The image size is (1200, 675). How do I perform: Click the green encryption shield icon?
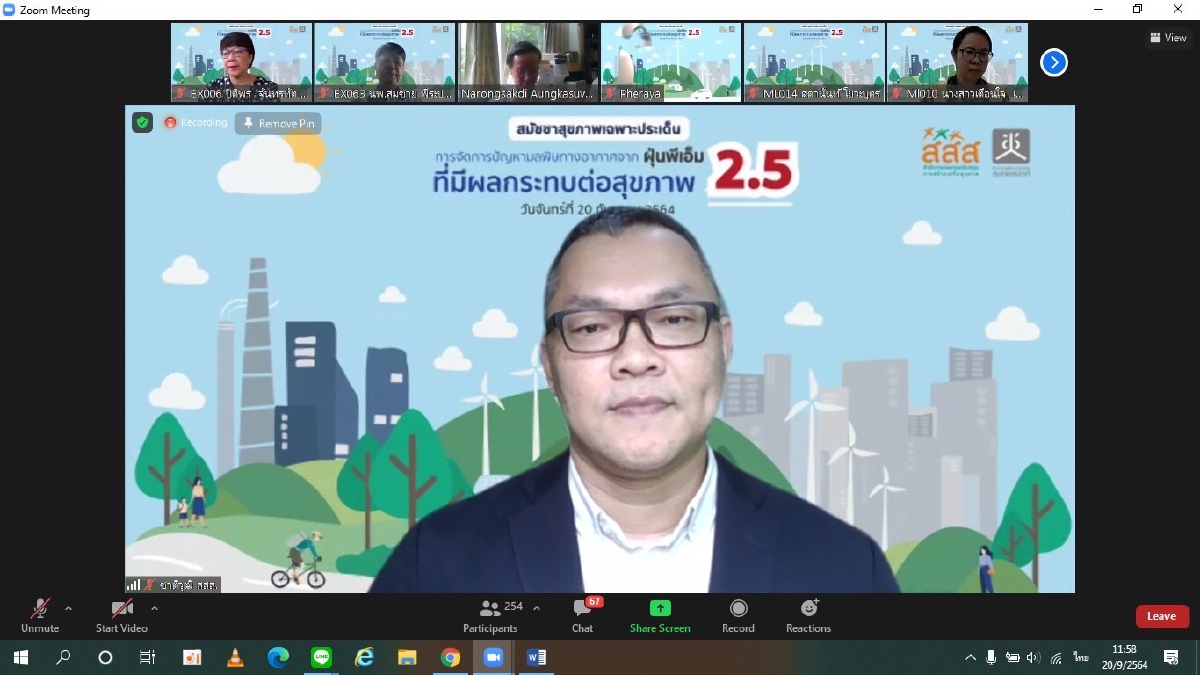pyautogui.click(x=143, y=122)
